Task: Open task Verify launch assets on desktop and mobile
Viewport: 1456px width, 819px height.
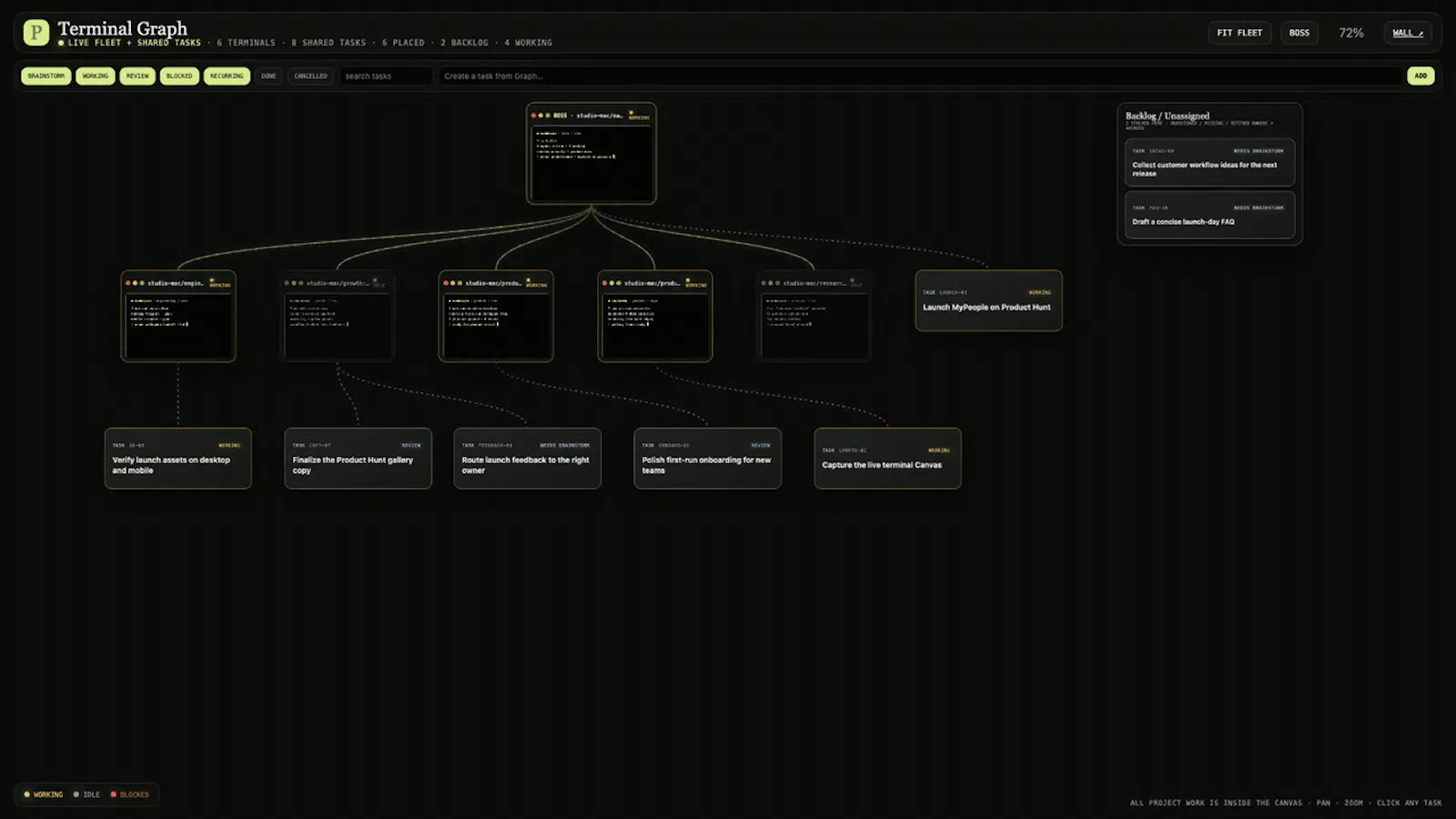Action: pyautogui.click(x=178, y=459)
